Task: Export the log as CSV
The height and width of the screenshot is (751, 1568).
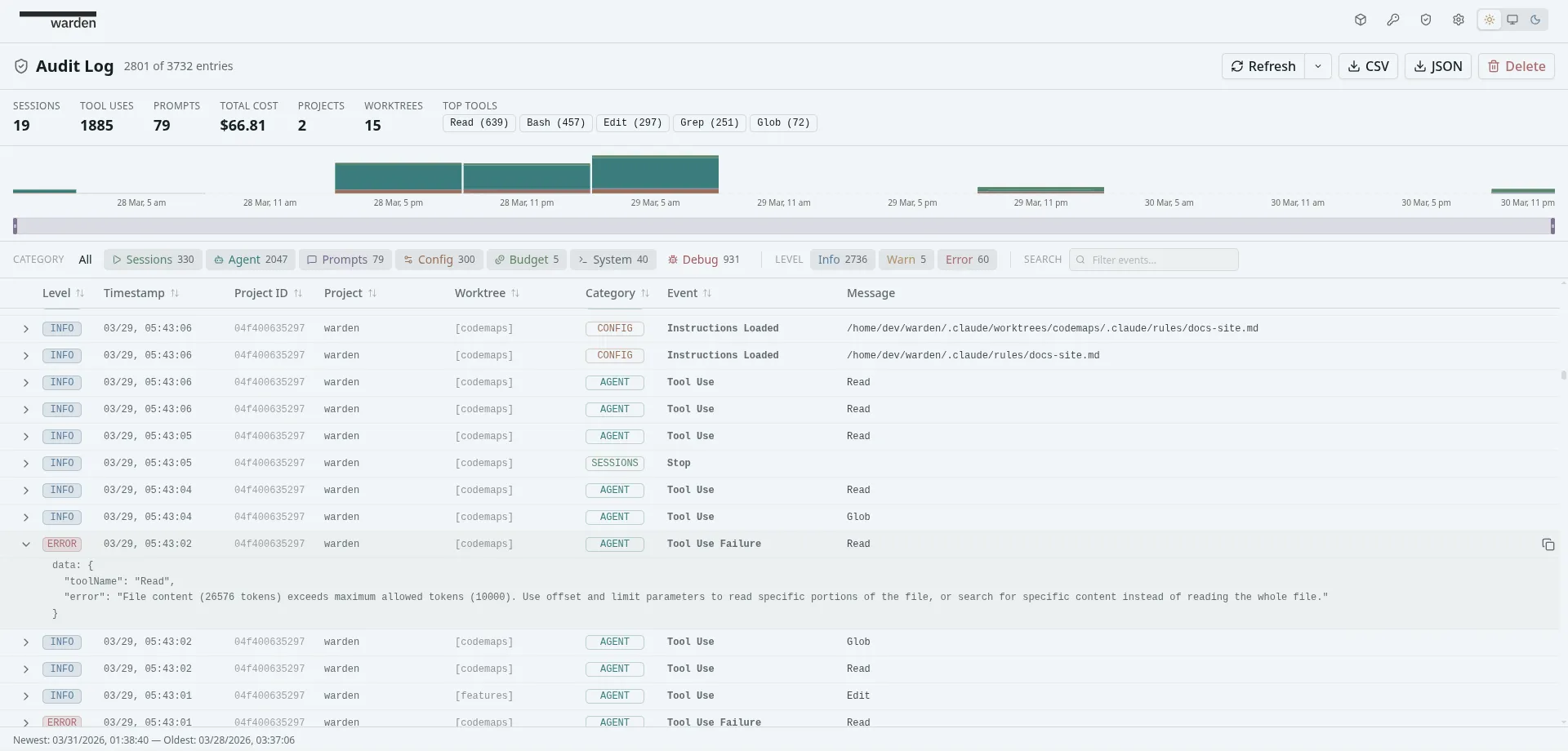Action: [x=1368, y=66]
